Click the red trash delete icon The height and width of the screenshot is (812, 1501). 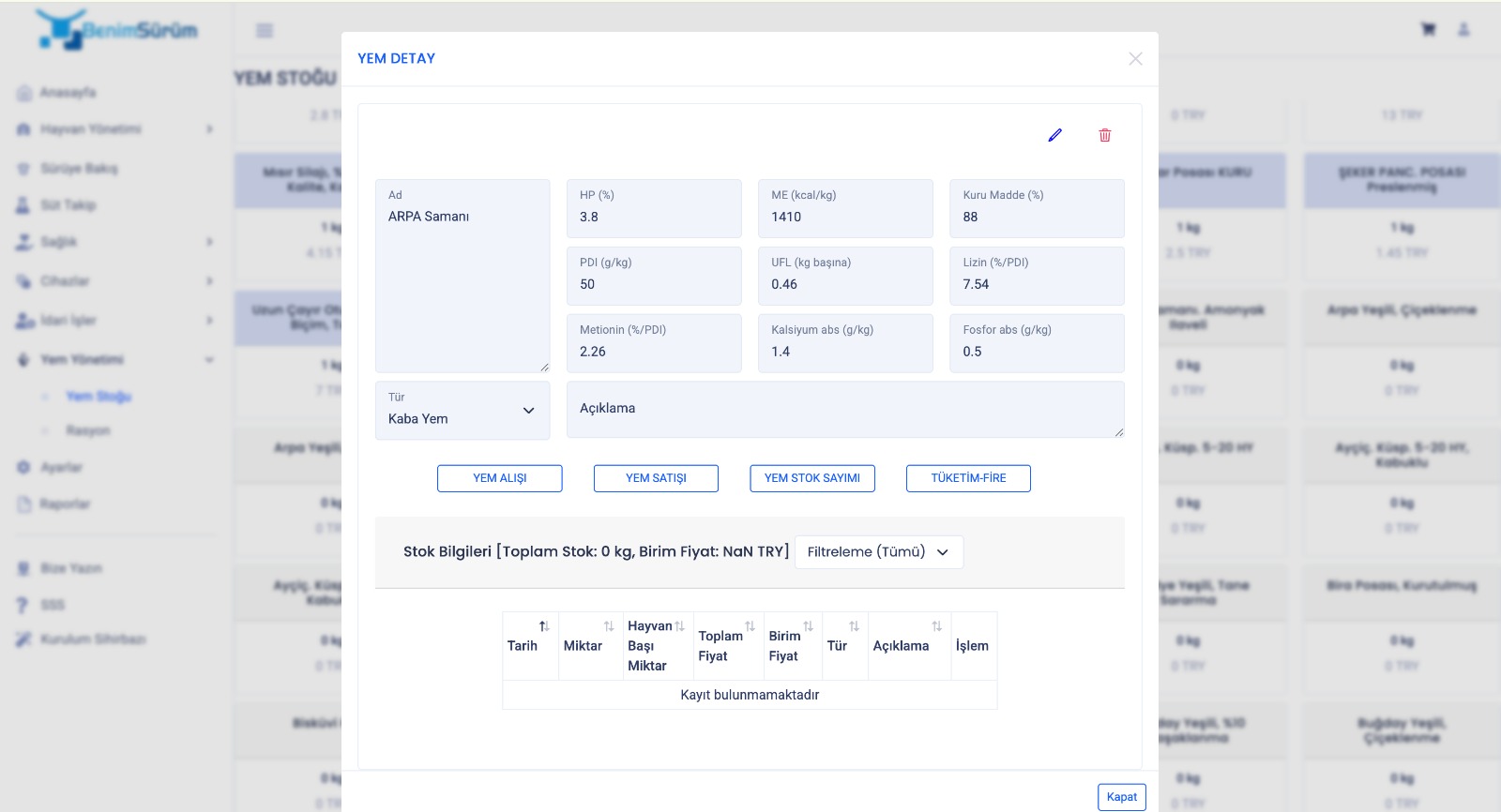(x=1105, y=135)
